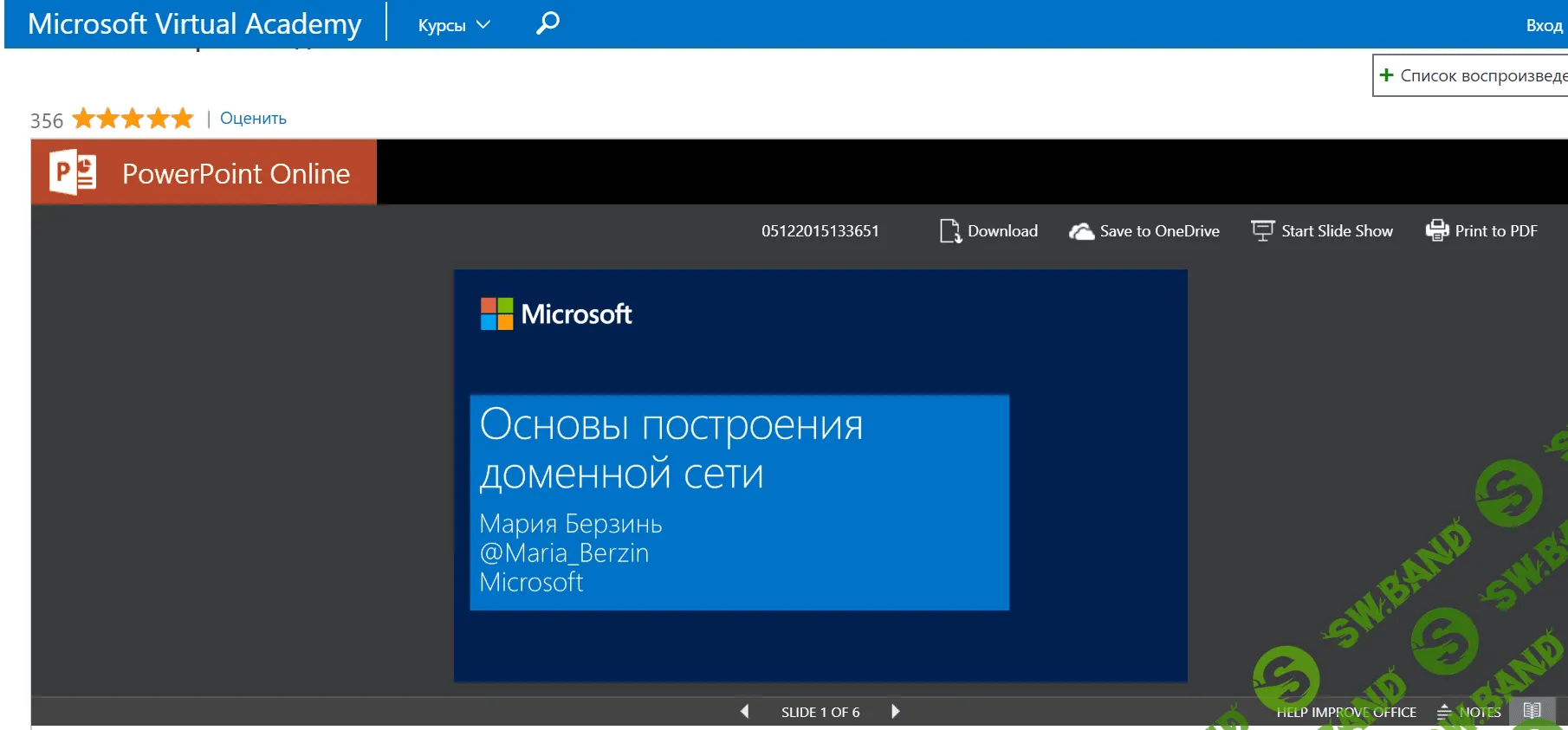Go to the previous slide
Screen dimensions: 1568x730
point(744,711)
